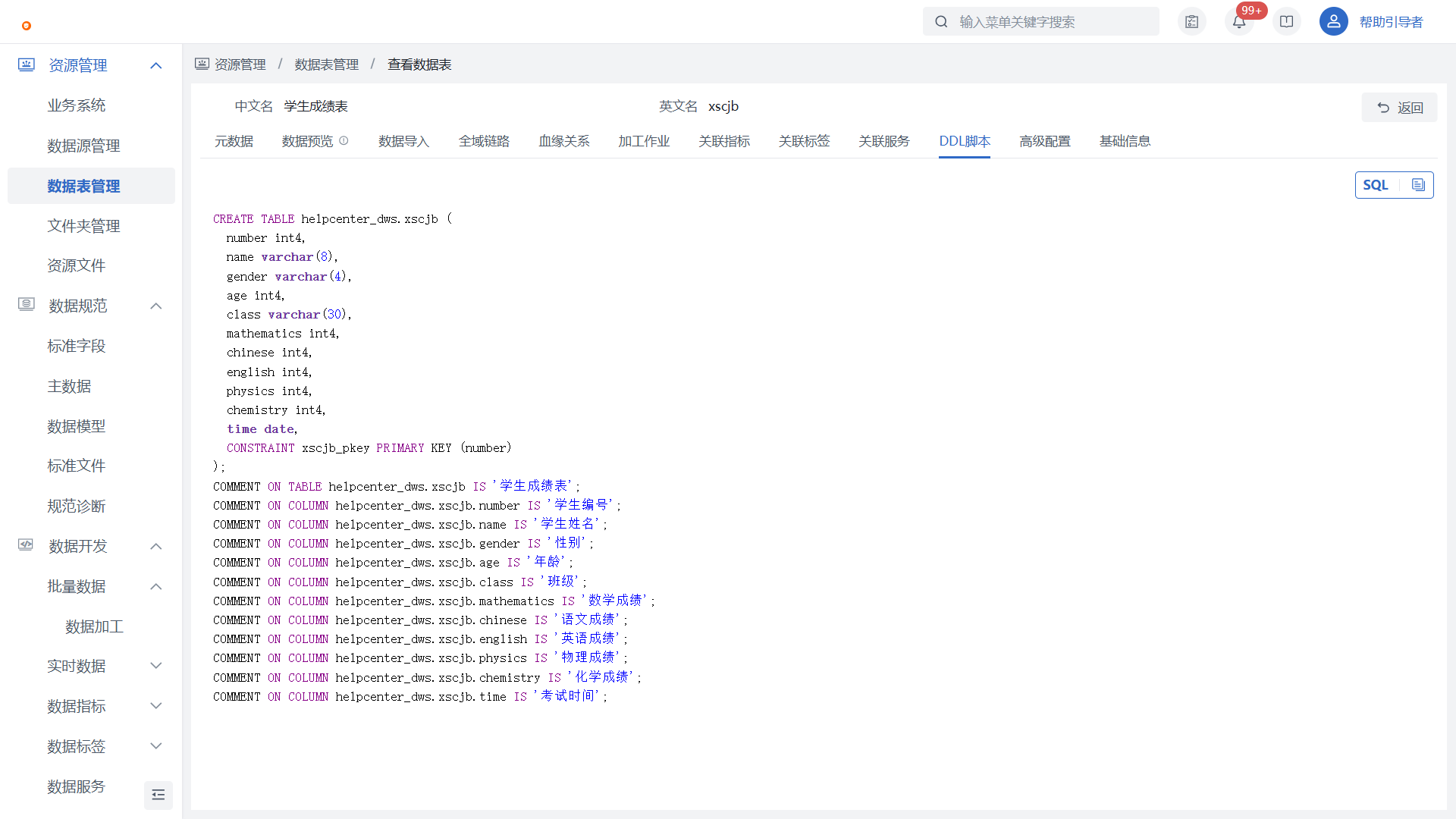Select the DDL脚本 tab
This screenshot has width=1456, height=819.
coord(965,141)
